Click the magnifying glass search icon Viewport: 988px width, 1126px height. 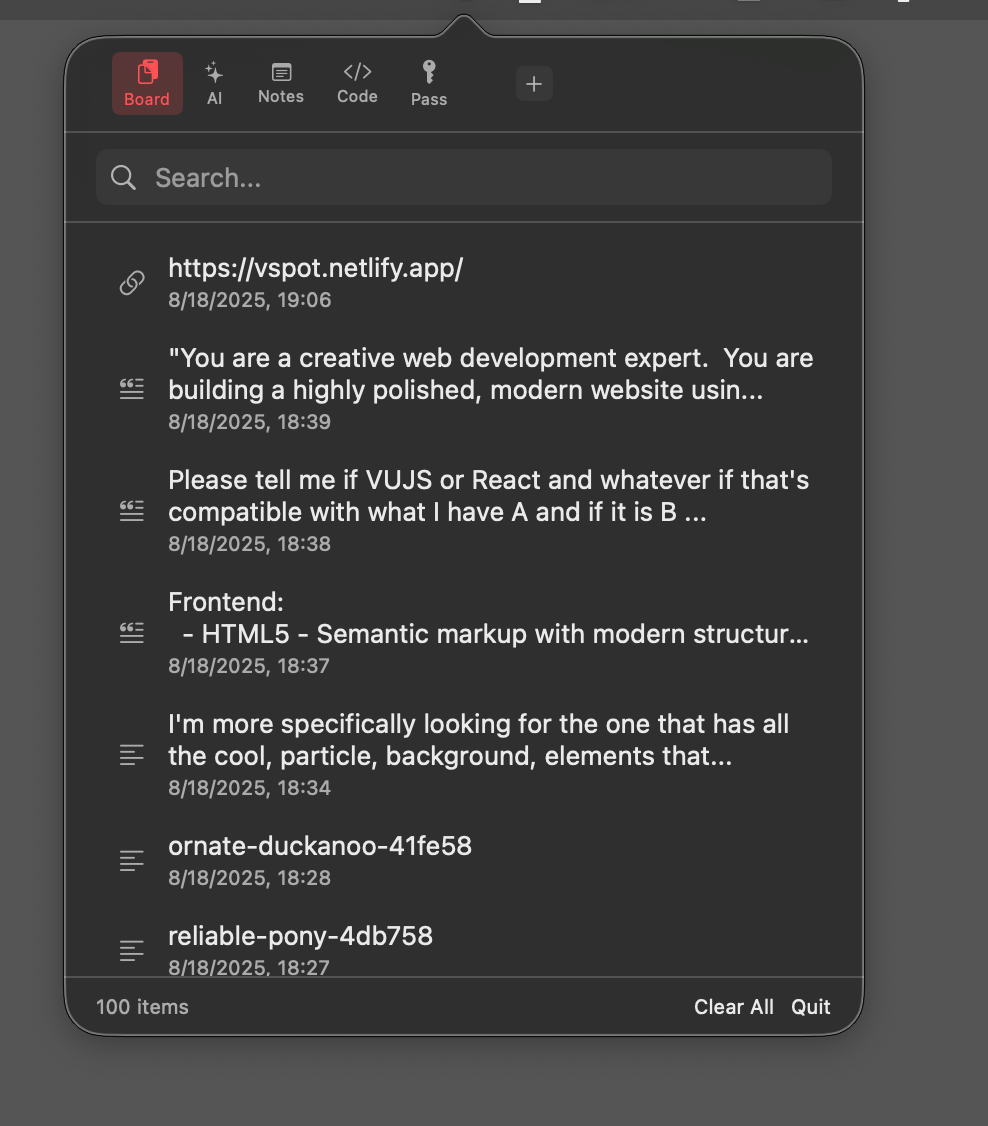[x=122, y=177]
